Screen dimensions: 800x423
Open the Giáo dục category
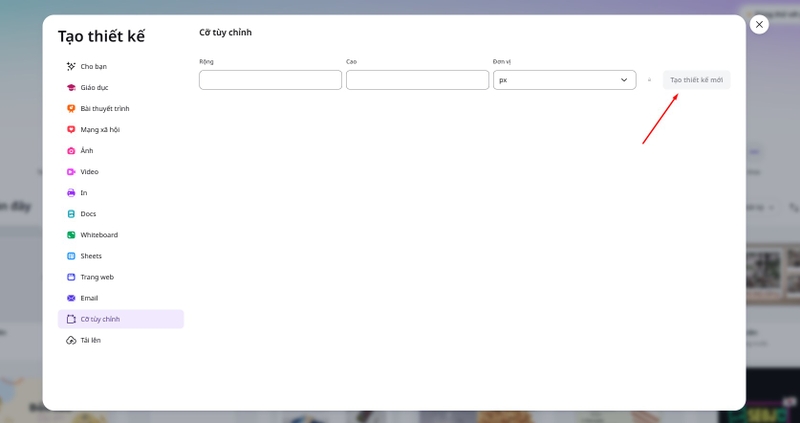click(120, 87)
